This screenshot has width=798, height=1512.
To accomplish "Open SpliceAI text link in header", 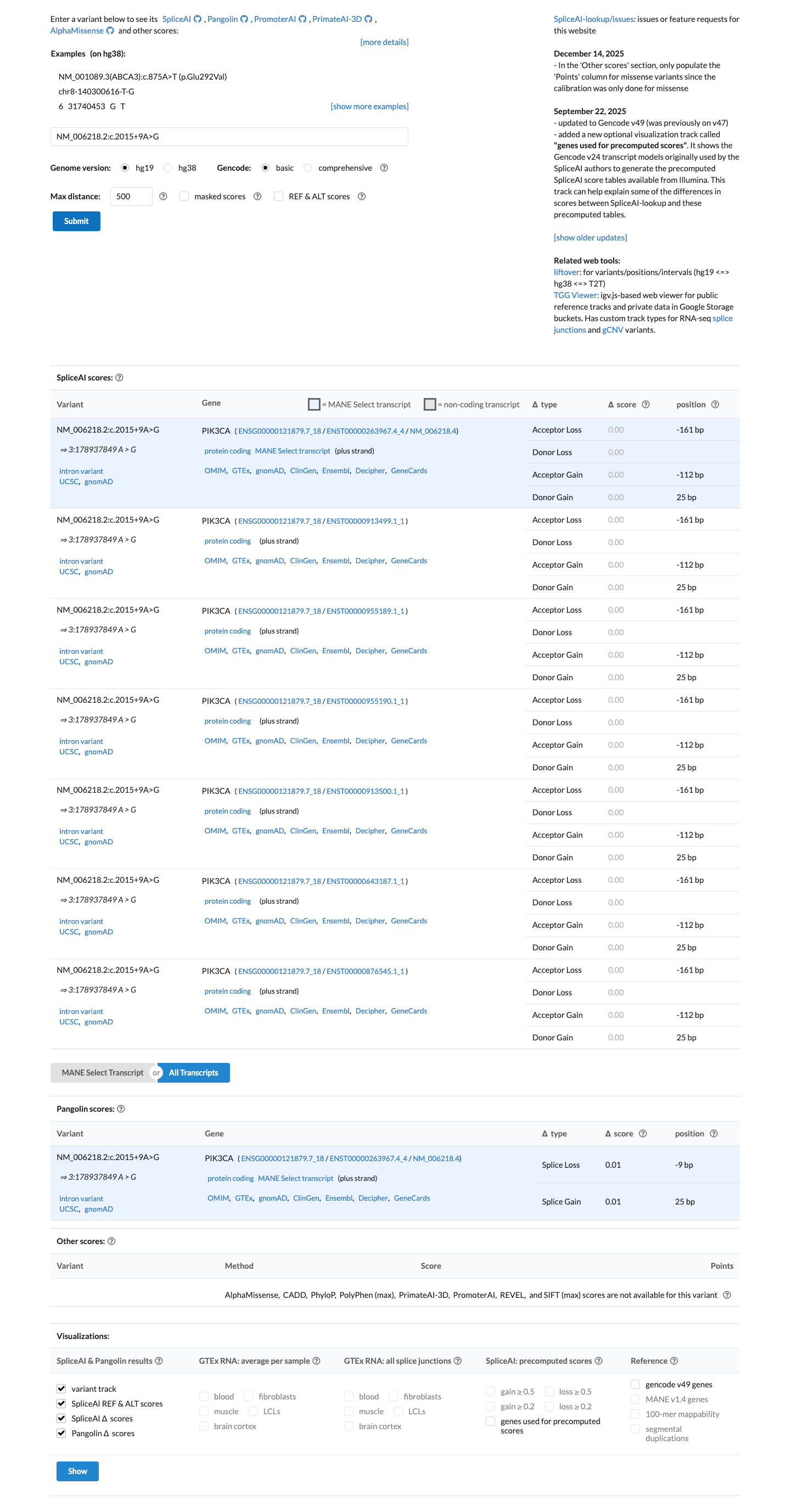I will coord(177,19).
